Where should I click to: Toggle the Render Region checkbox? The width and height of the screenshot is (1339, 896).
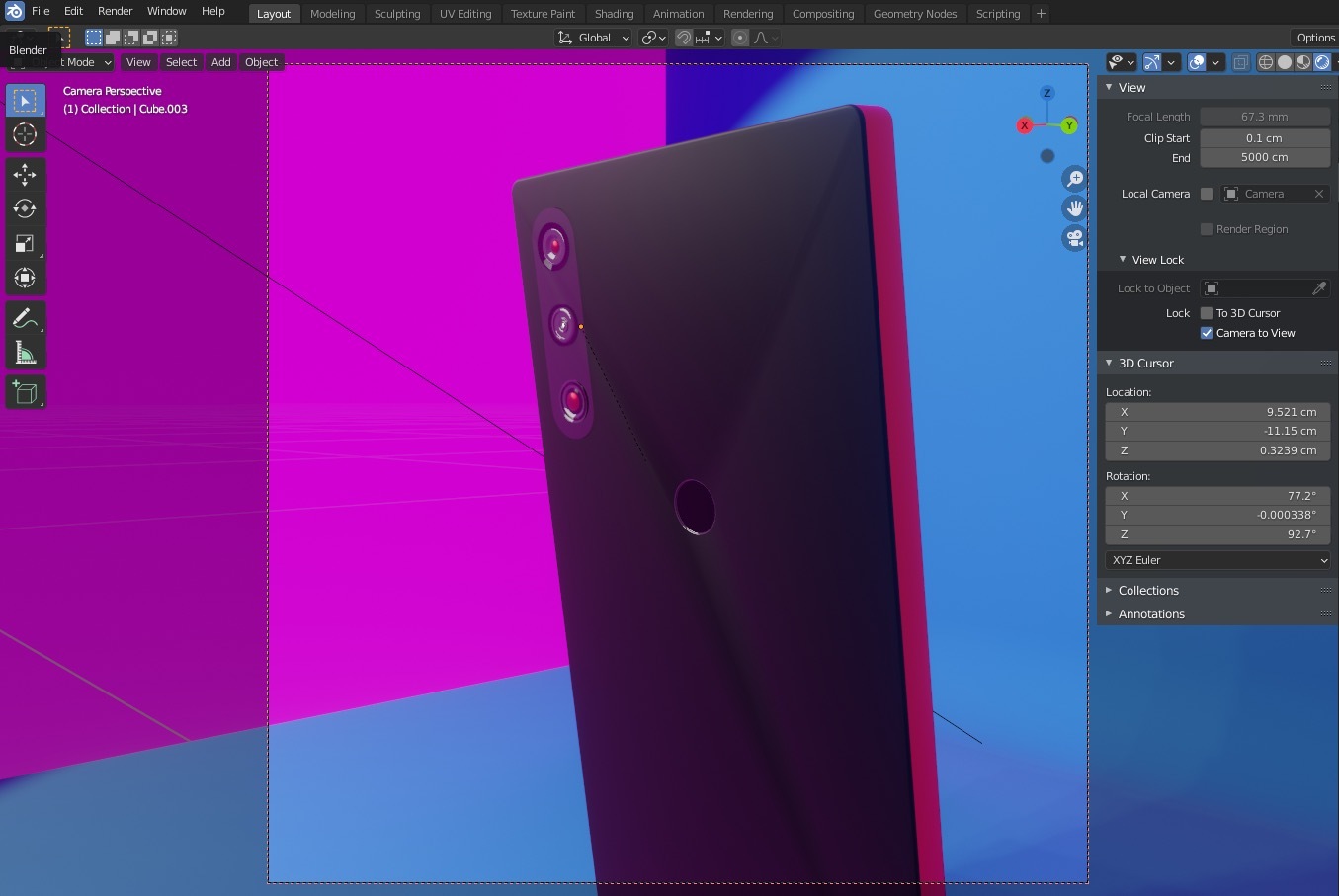1207,229
